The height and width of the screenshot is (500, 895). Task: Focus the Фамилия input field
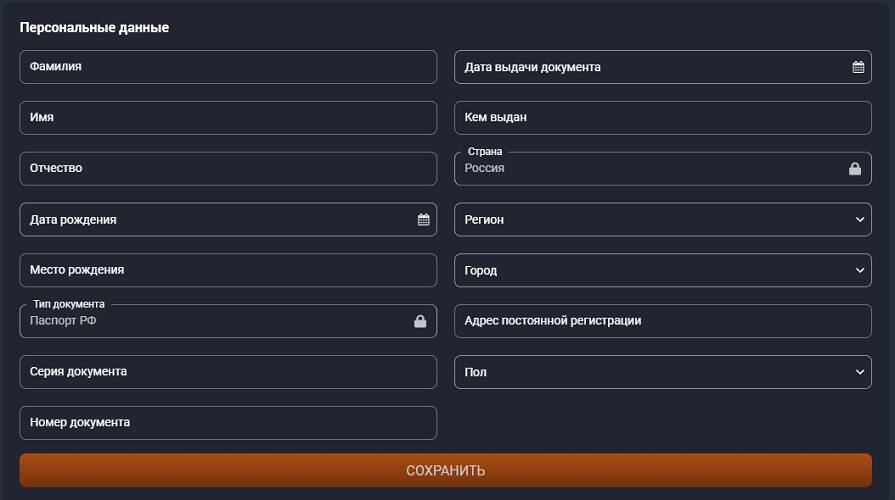click(x=228, y=67)
